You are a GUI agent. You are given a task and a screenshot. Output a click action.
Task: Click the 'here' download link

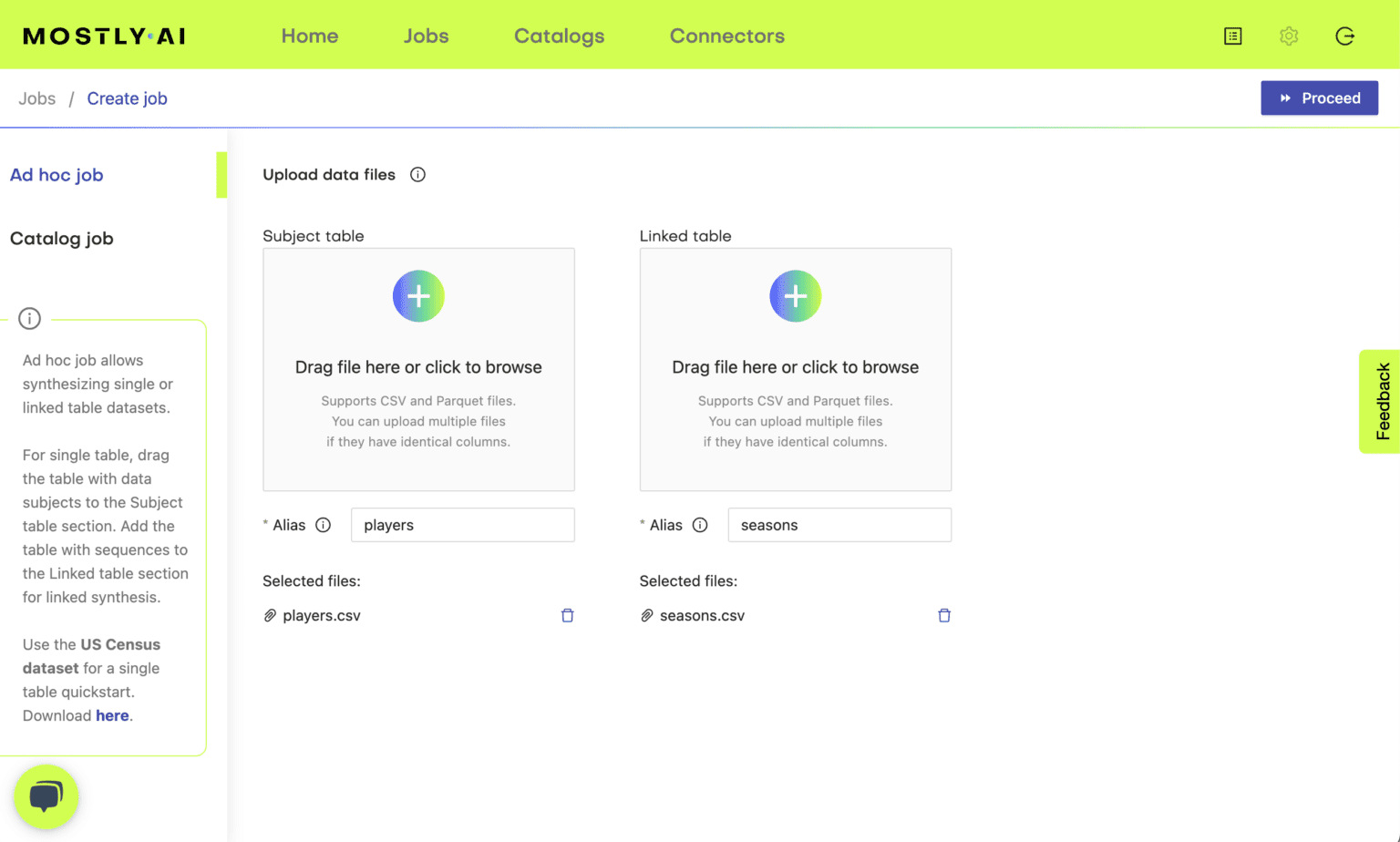point(112,715)
